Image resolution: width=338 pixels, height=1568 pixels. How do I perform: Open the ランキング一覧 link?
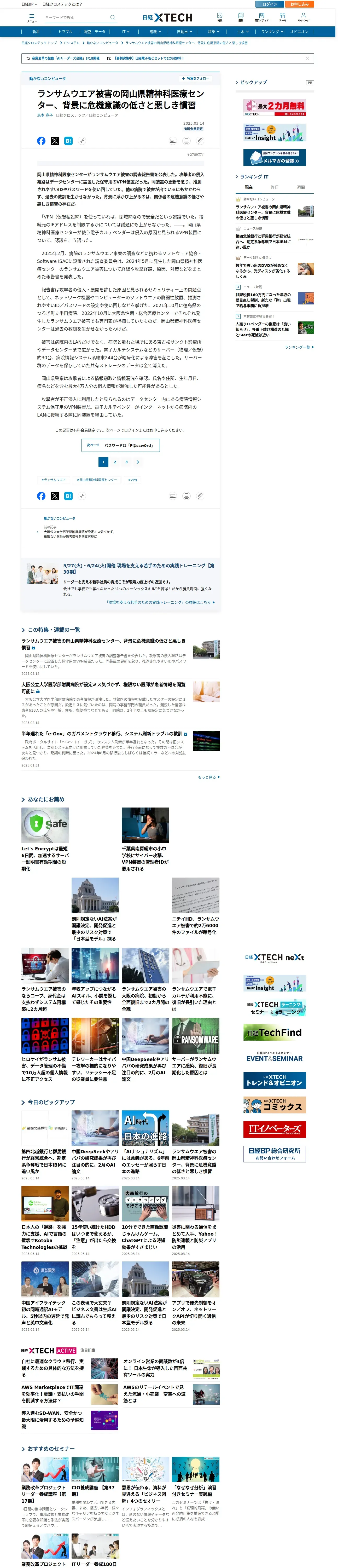pos(299,347)
